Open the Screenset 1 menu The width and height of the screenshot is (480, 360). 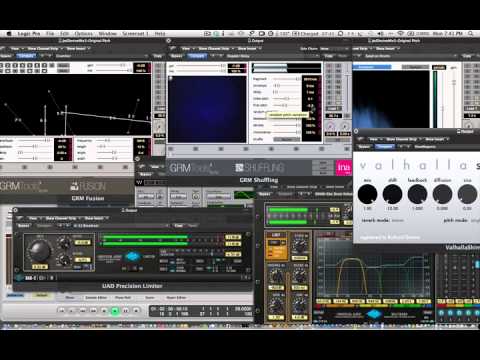(135, 34)
